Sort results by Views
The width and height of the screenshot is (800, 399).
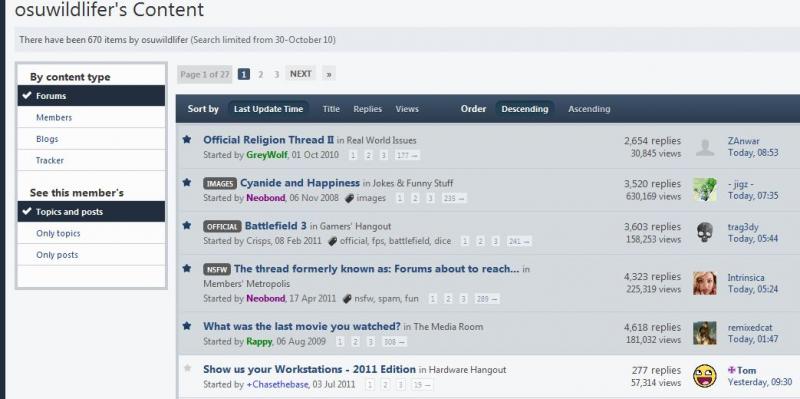pyautogui.click(x=407, y=109)
